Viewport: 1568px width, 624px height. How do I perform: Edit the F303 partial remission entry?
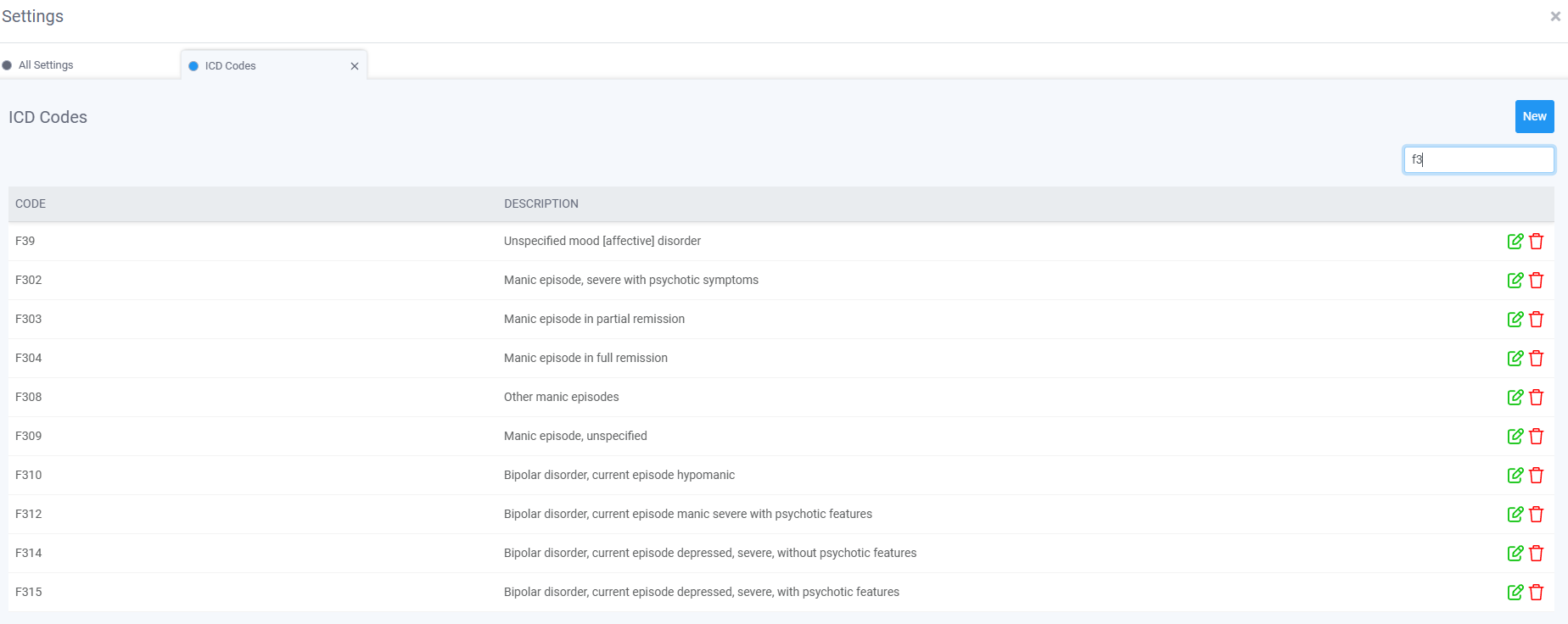click(x=1515, y=320)
